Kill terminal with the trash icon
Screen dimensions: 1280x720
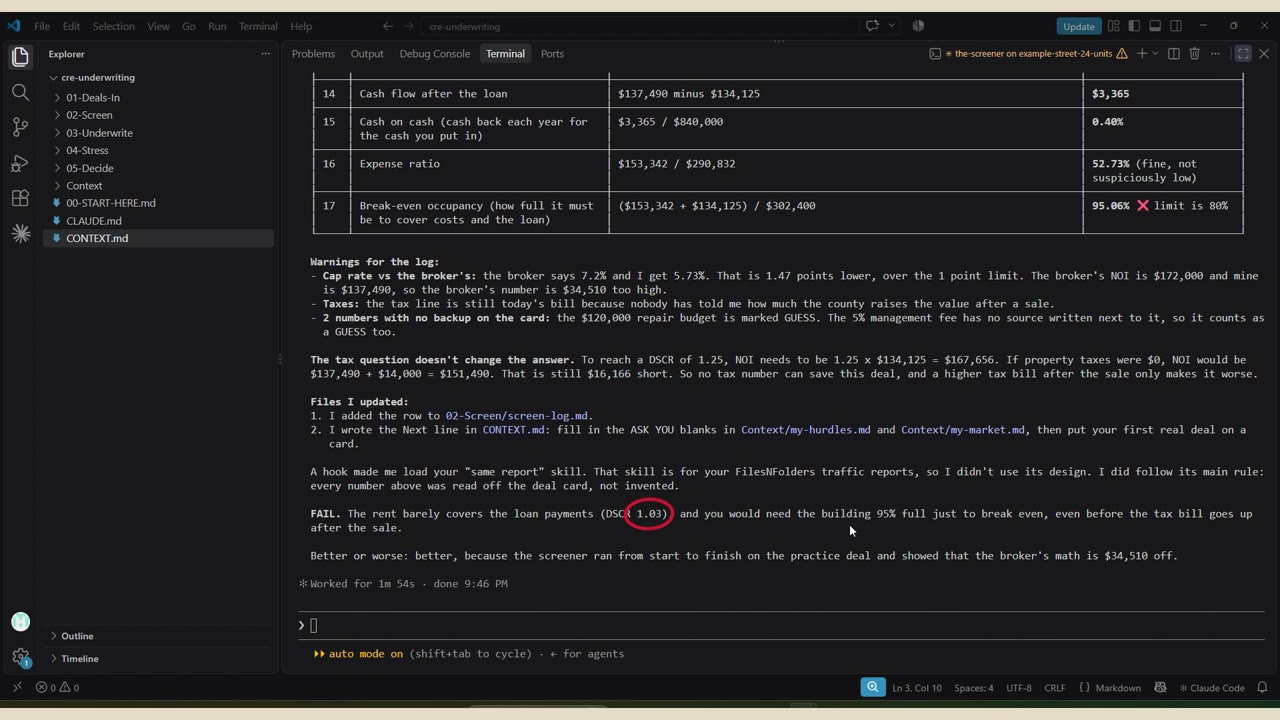coord(1194,54)
